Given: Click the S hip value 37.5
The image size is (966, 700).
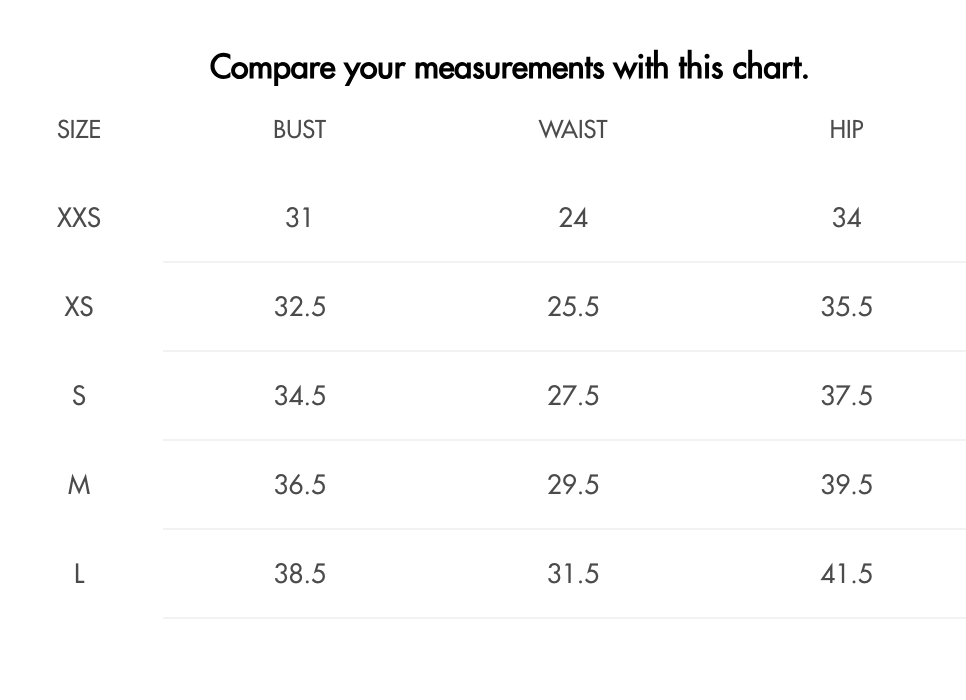Looking at the screenshot, I should (846, 396).
